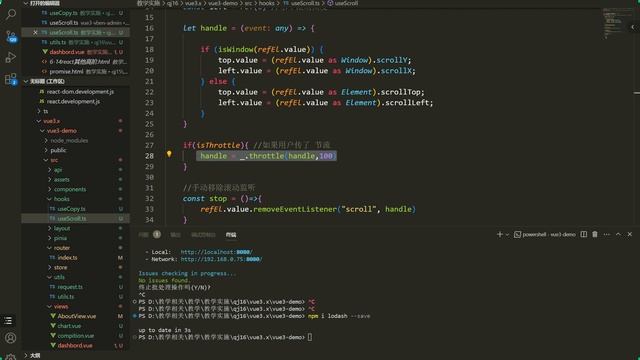Select the powershell vue3-demo terminal
640x360 pixels.
point(544,234)
